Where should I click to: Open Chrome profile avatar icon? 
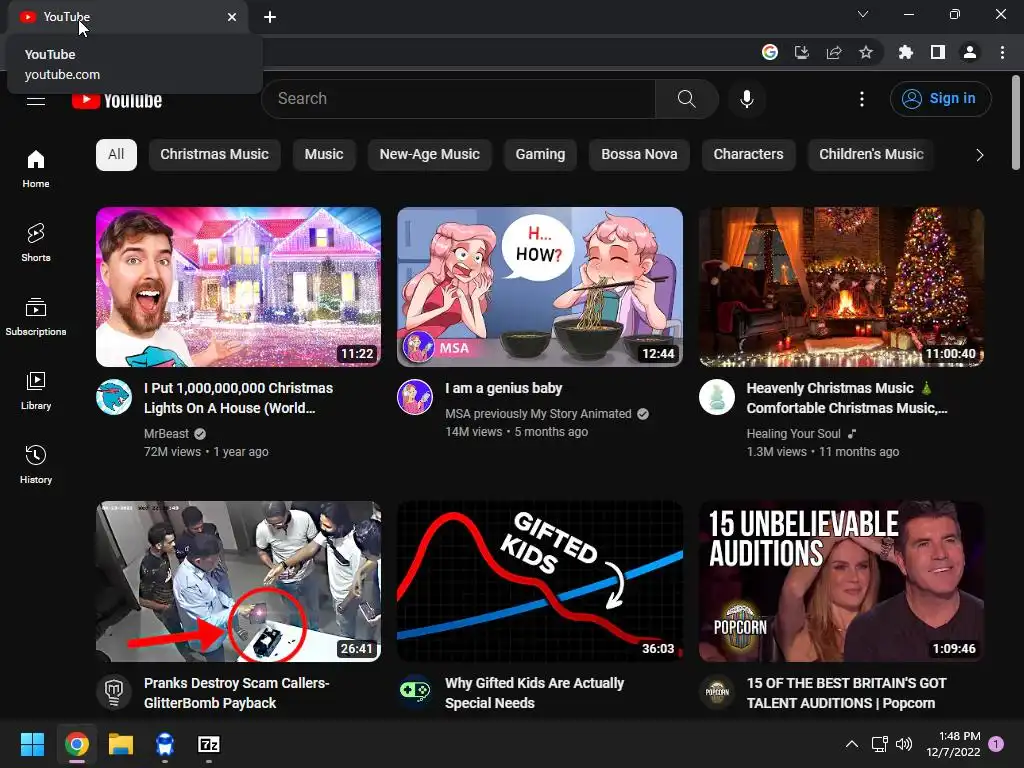tap(970, 52)
